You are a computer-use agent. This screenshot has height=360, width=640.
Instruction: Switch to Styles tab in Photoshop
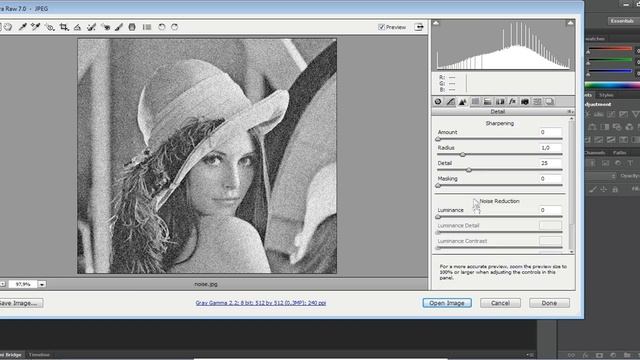(607, 95)
